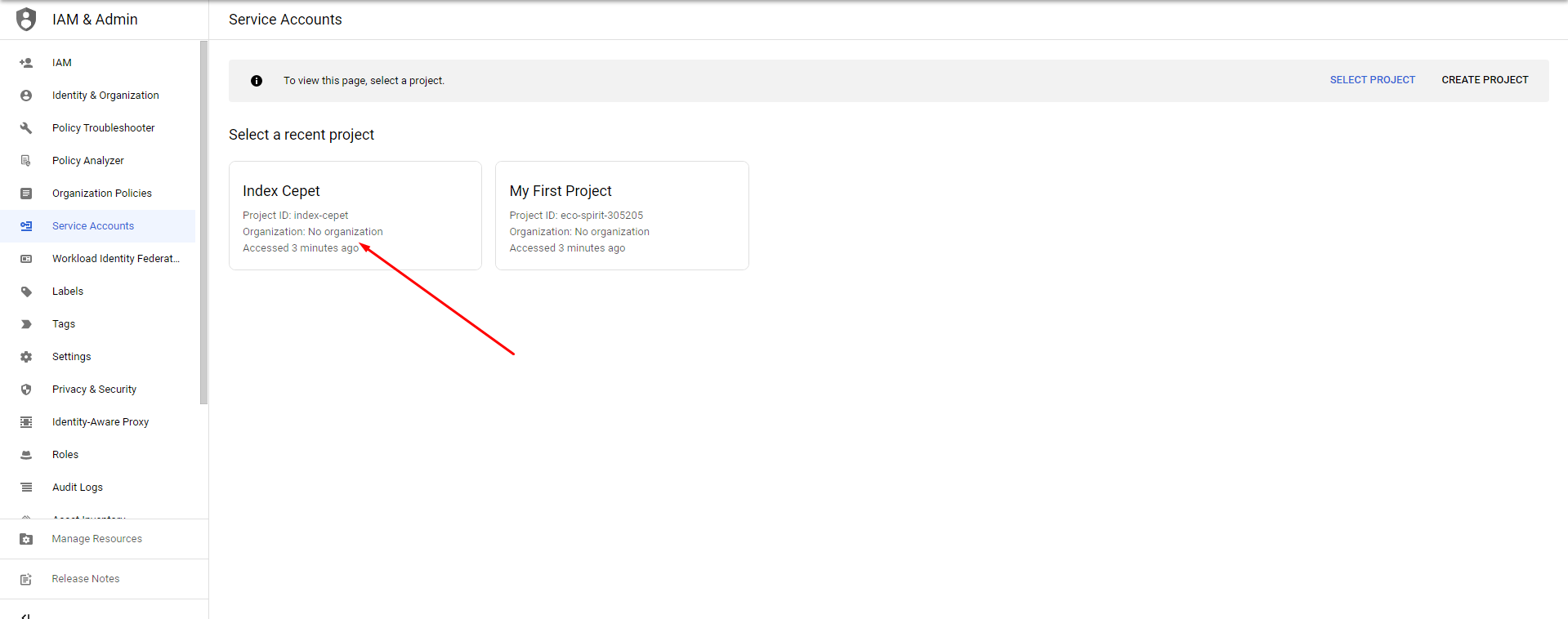Image resolution: width=1568 pixels, height=619 pixels.
Task: Click the Policy Troubleshooter wrench icon
Action: click(26, 128)
